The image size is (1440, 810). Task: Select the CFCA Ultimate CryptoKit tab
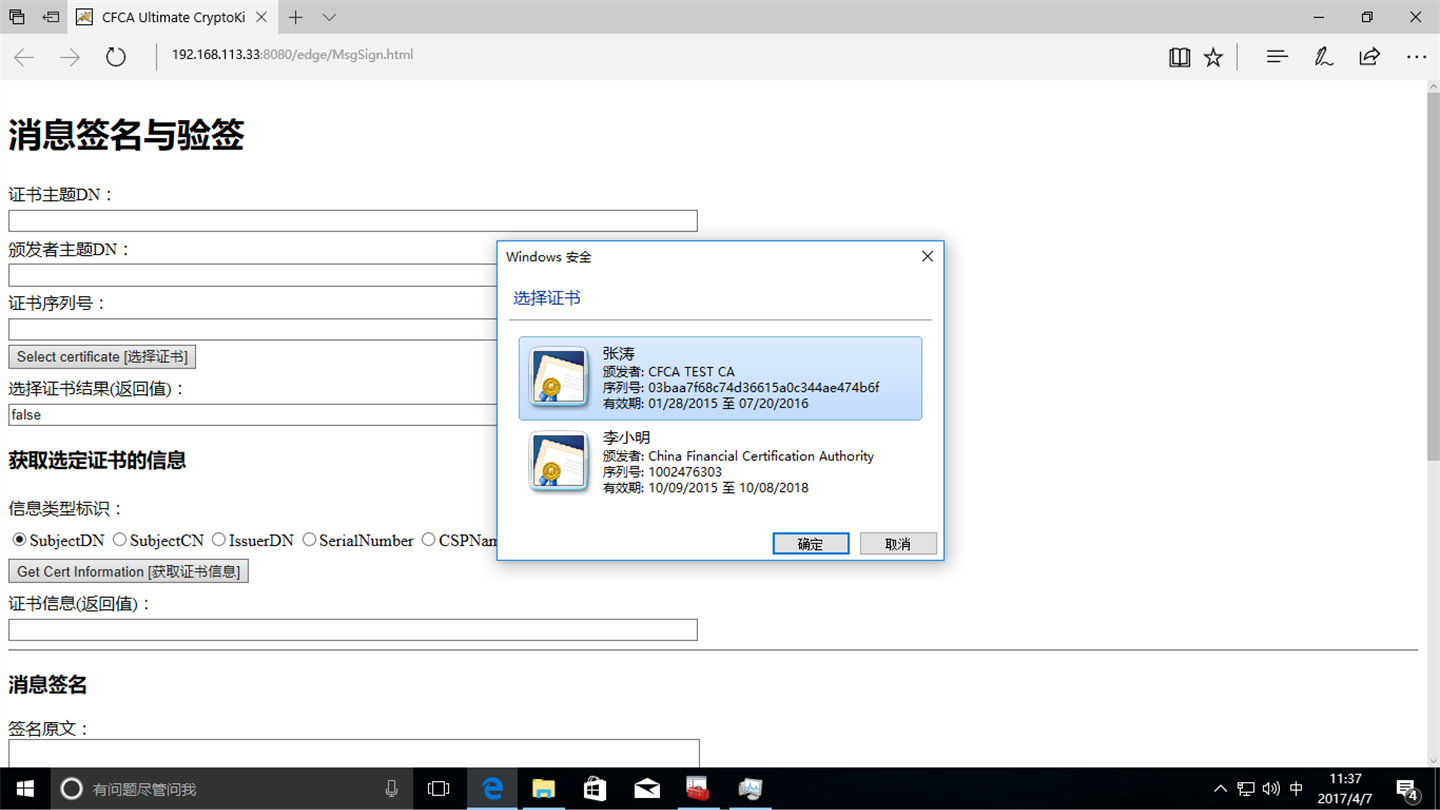(173, 17)
